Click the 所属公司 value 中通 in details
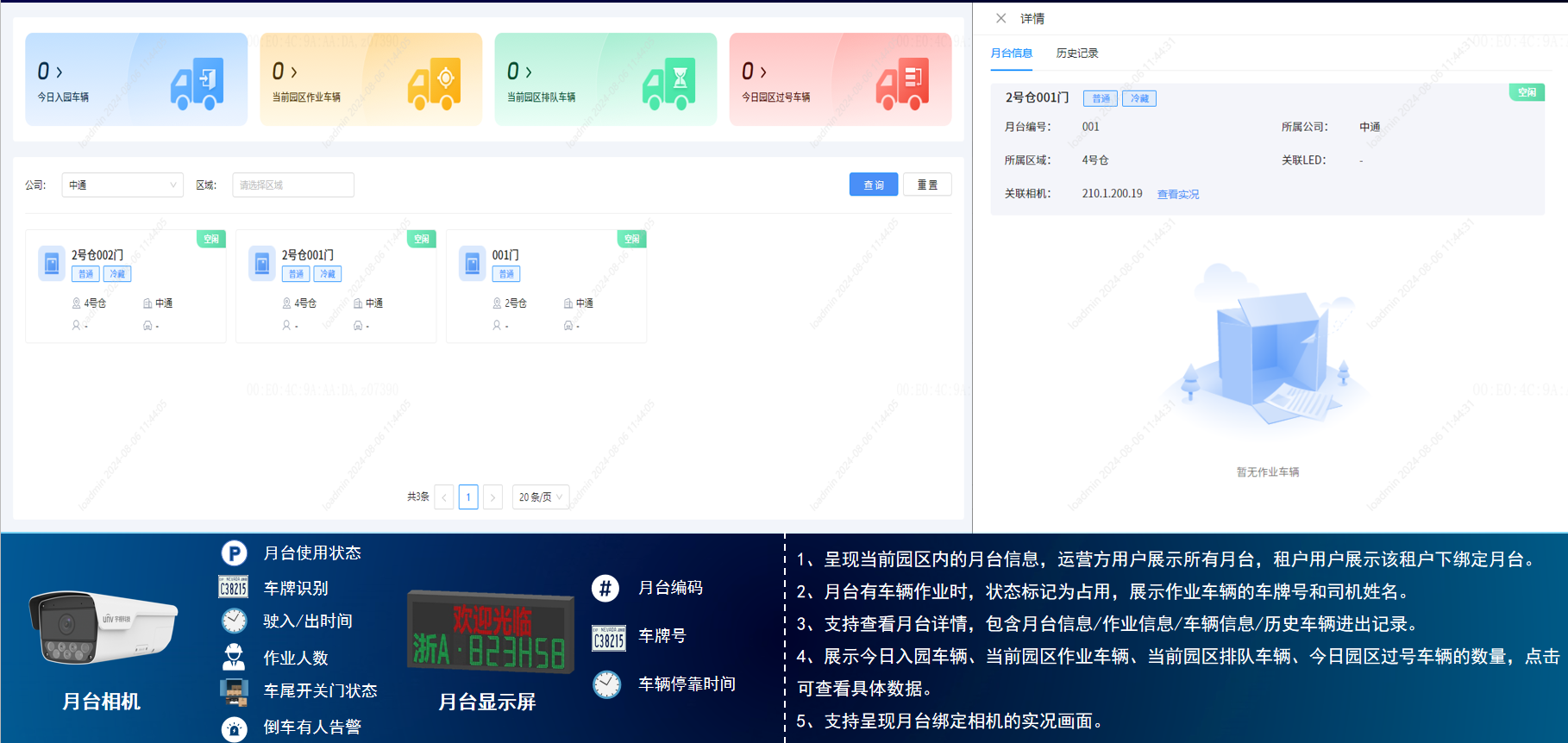 tap(1370, 127)
